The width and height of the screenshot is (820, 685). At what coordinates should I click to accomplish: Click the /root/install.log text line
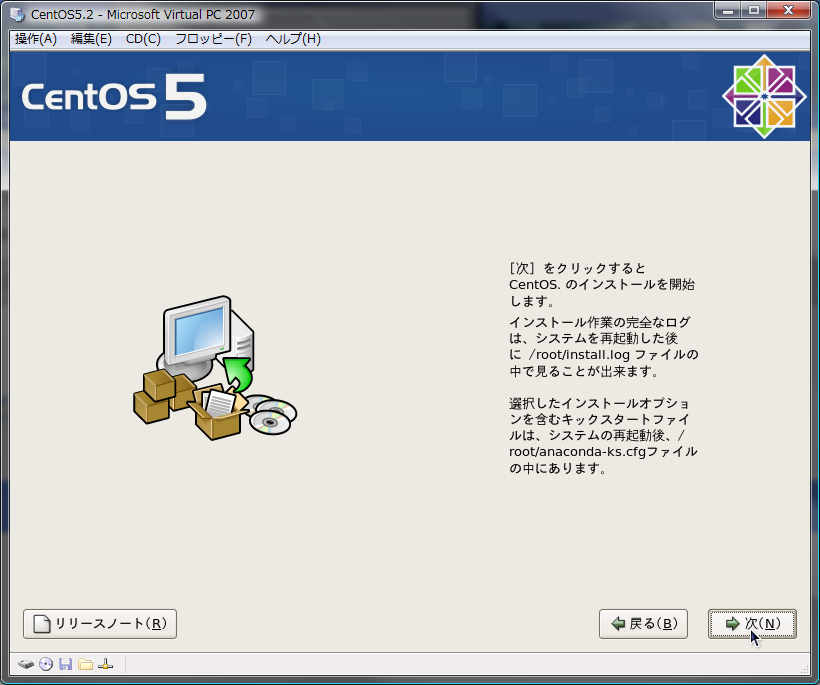604,355
